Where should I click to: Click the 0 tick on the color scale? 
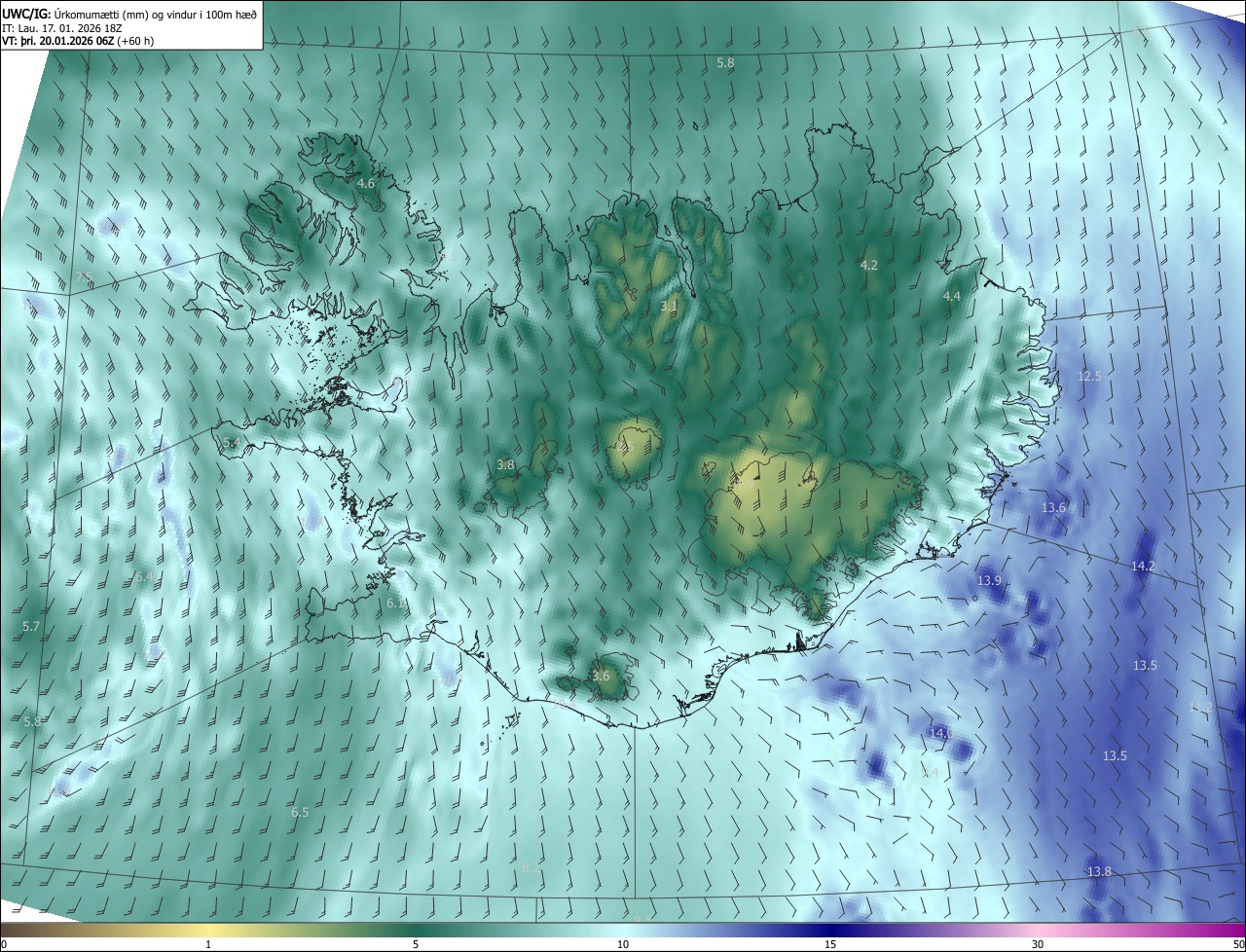(3, 944)
